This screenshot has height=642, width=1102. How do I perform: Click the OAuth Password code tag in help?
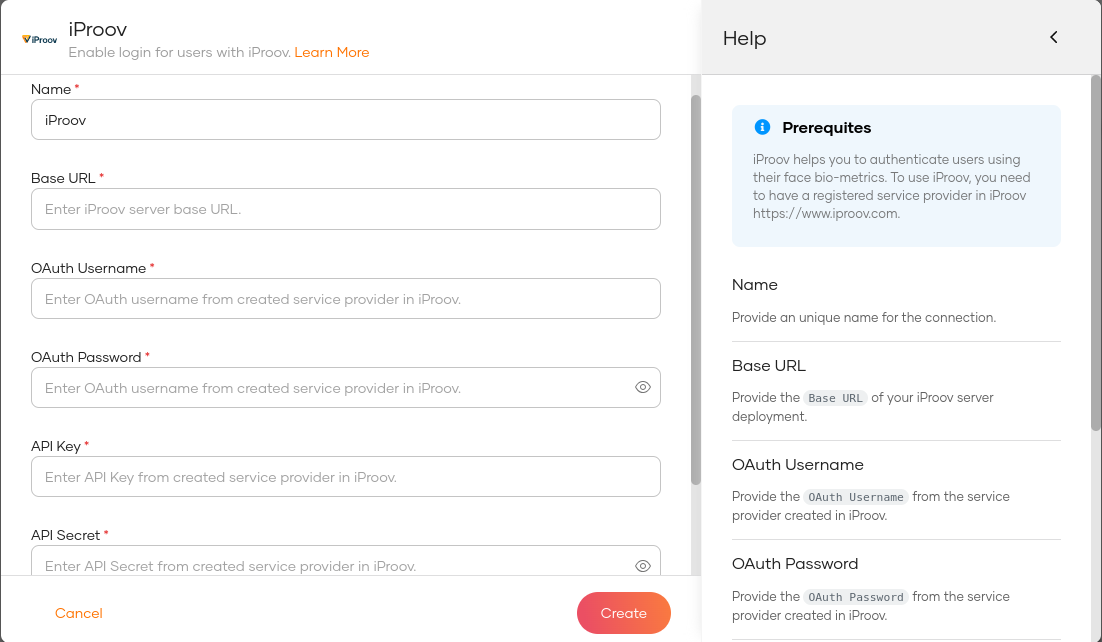coord(855,597)
